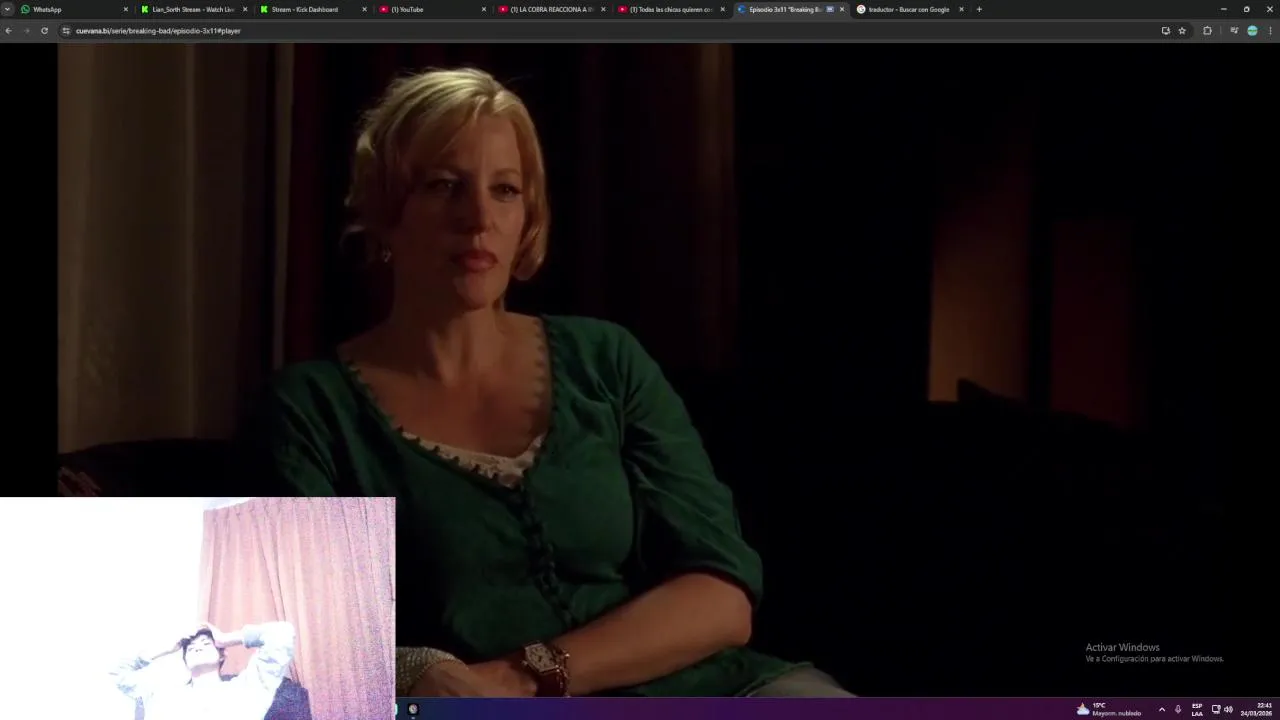The height and width of the screenshot is (720, 1280).
Task: Expand the tab search dropdown arrow
Action: click(7, 9)
